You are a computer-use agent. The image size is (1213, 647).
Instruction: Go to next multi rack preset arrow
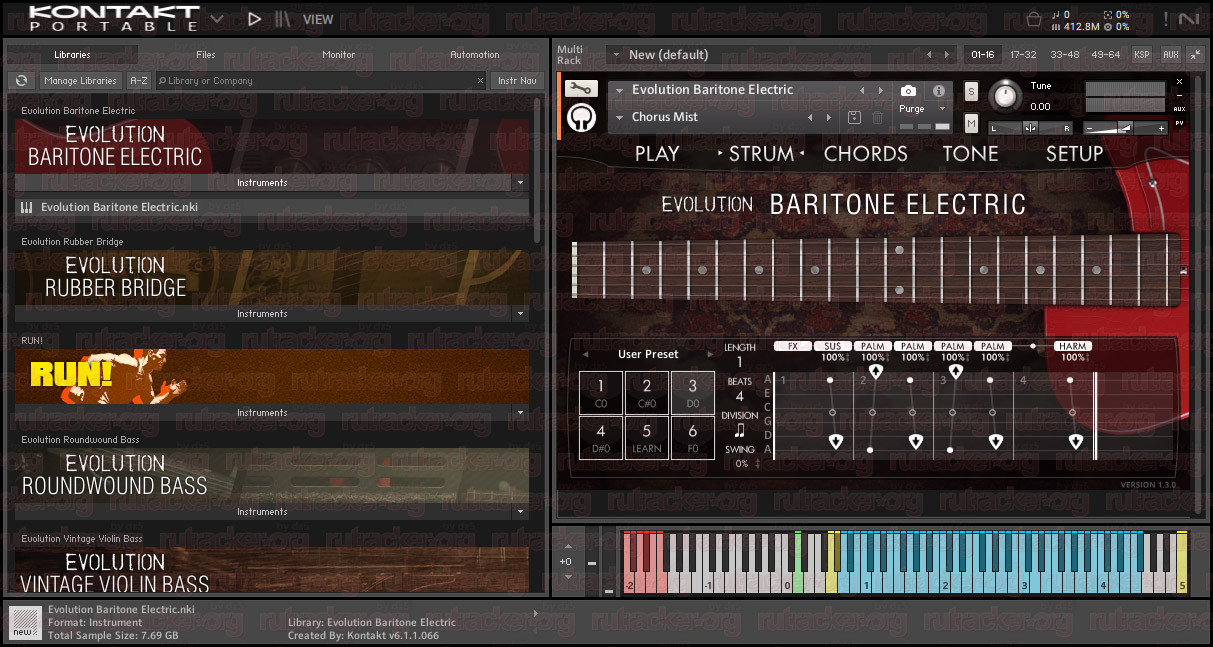pos(948,55)
